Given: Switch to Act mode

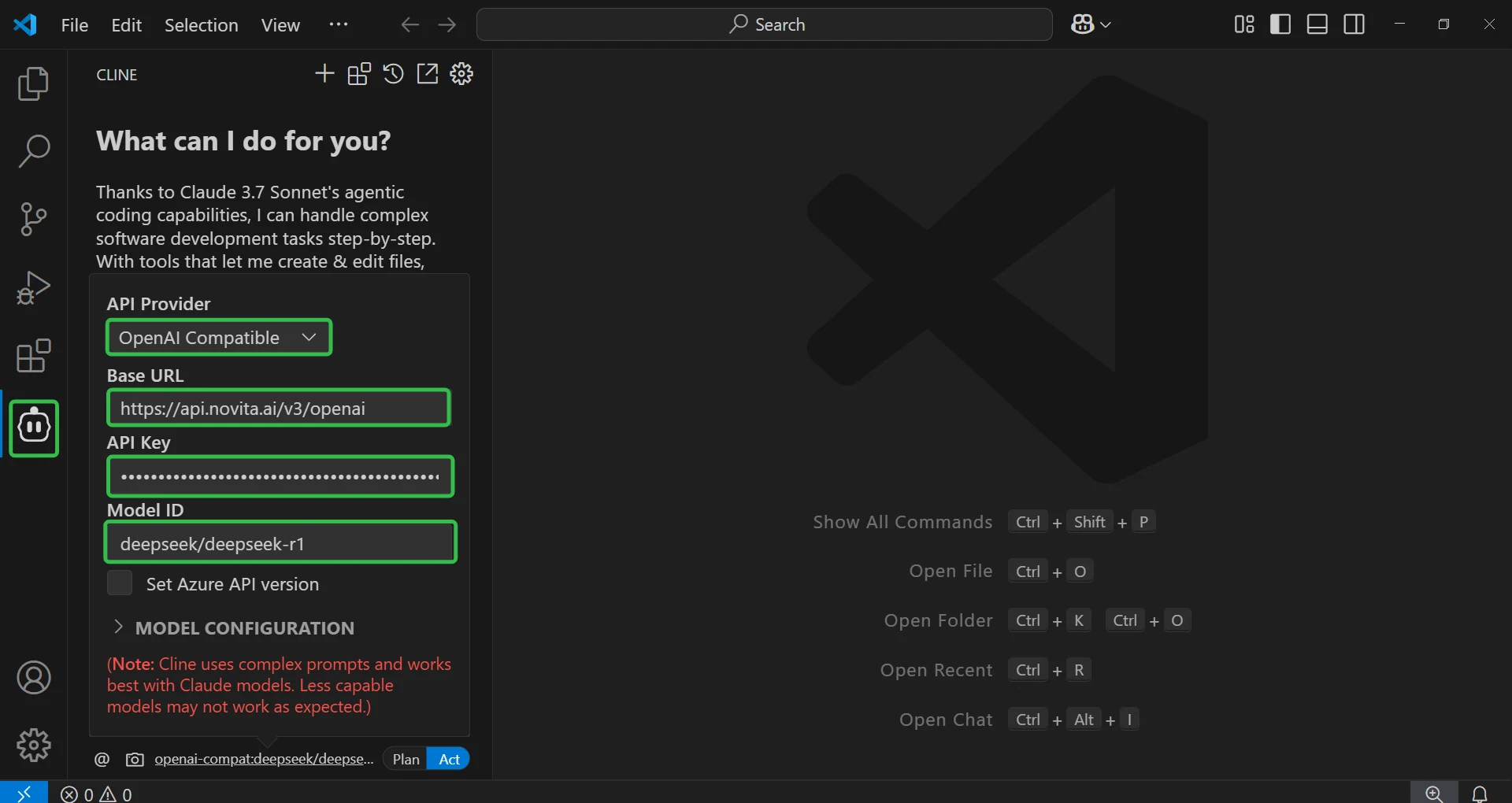Looking at the screenshot, I should 449,759.
